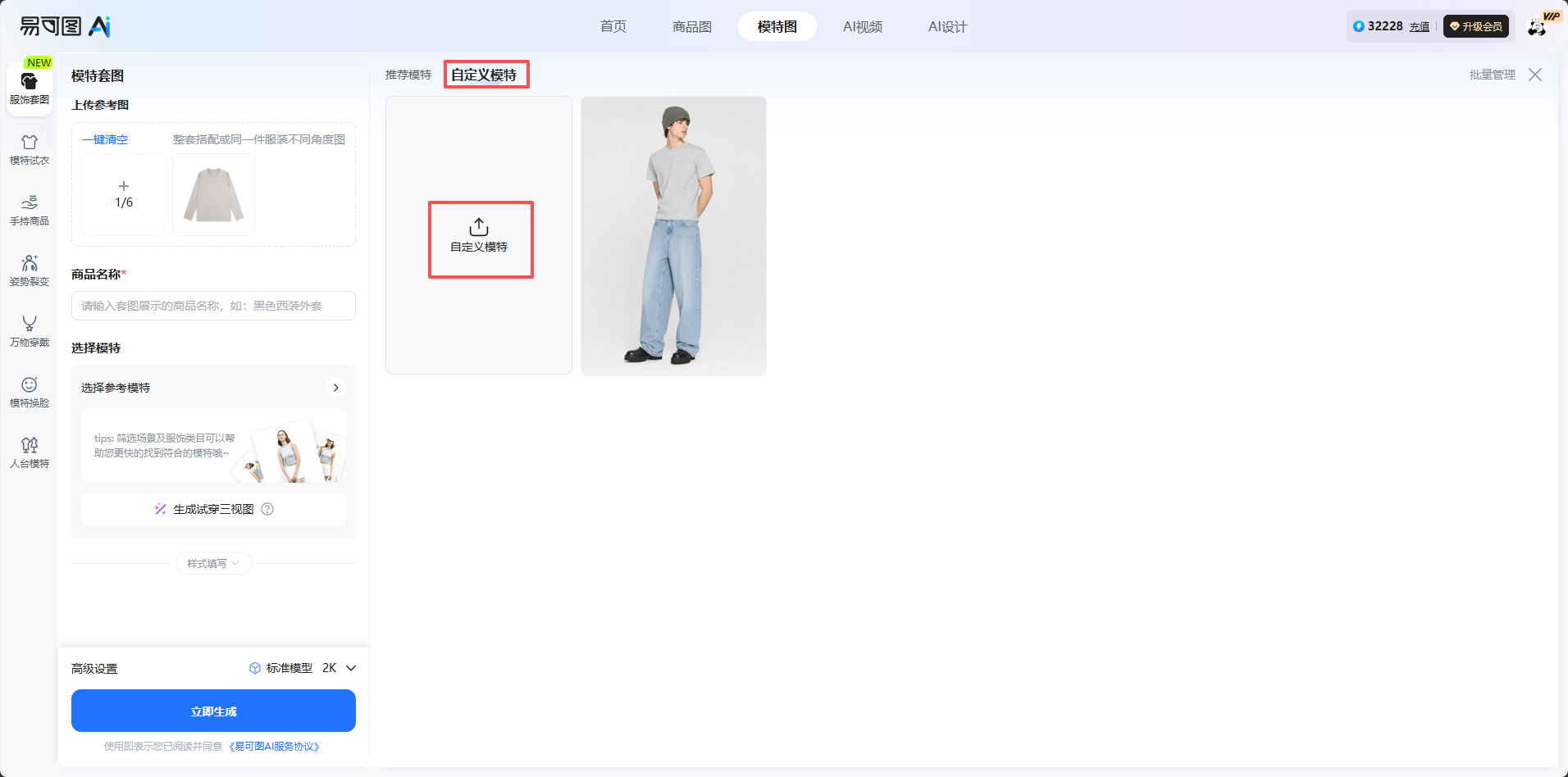Screen dimensions: 1568x777
Task: Click the 充值 recharge link
Action: click(1420, 27)
